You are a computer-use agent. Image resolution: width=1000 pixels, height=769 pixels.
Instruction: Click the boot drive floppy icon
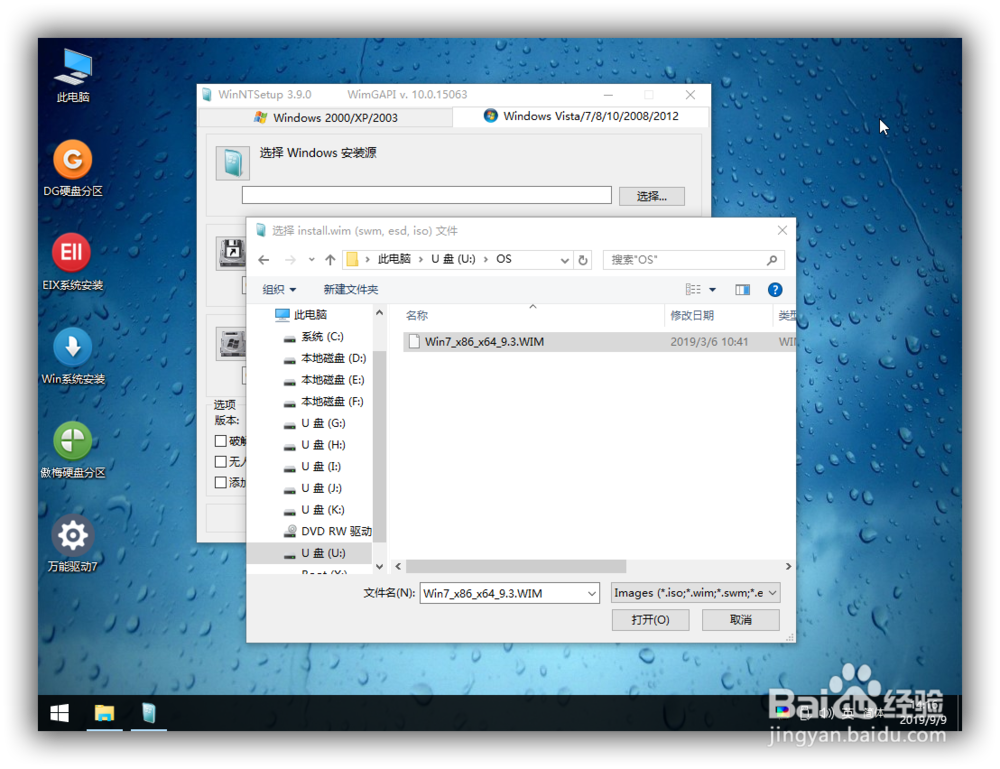click(x=231, y=253)
